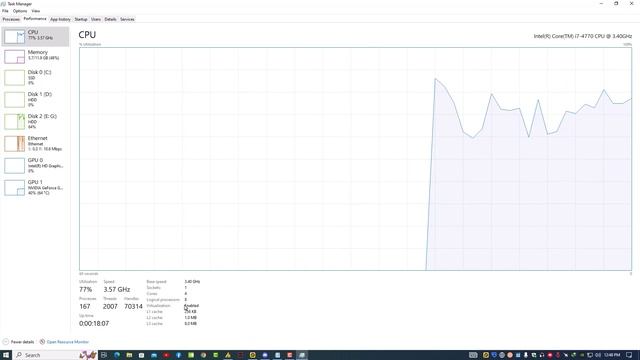
Task: Click the 3.57 GHz speed value
Action: [117, 289]
